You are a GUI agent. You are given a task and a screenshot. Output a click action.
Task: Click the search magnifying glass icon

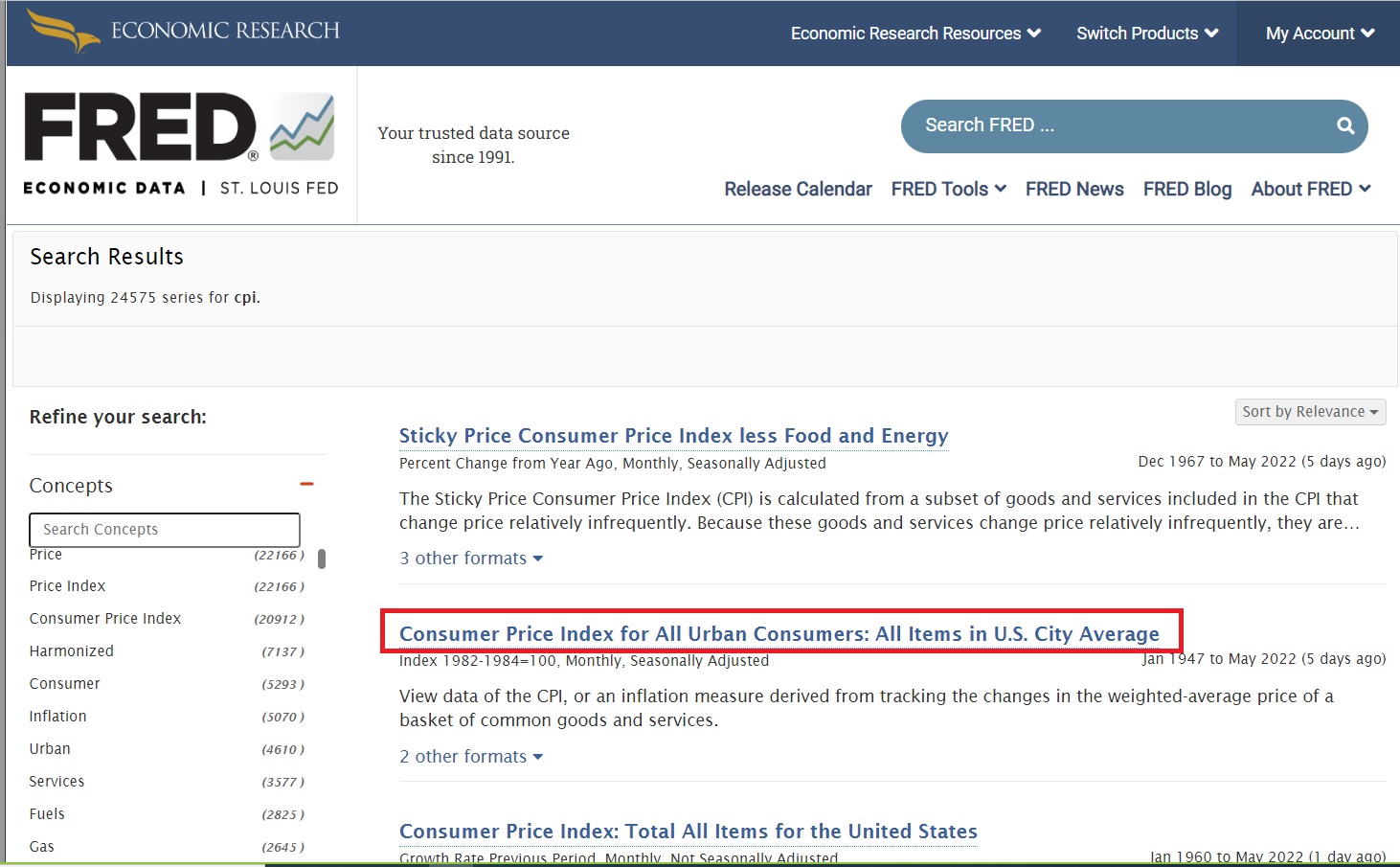point(1344,126)
